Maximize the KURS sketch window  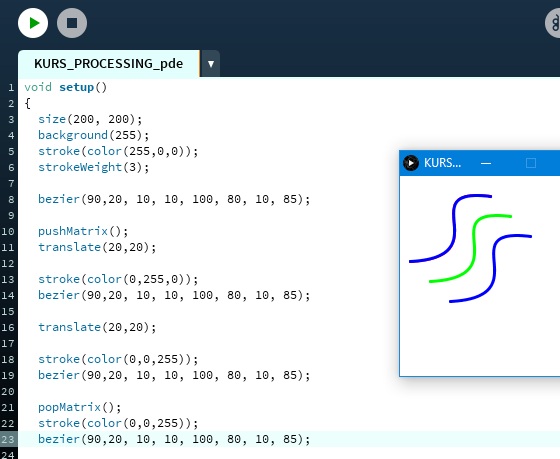pos(531,163)
